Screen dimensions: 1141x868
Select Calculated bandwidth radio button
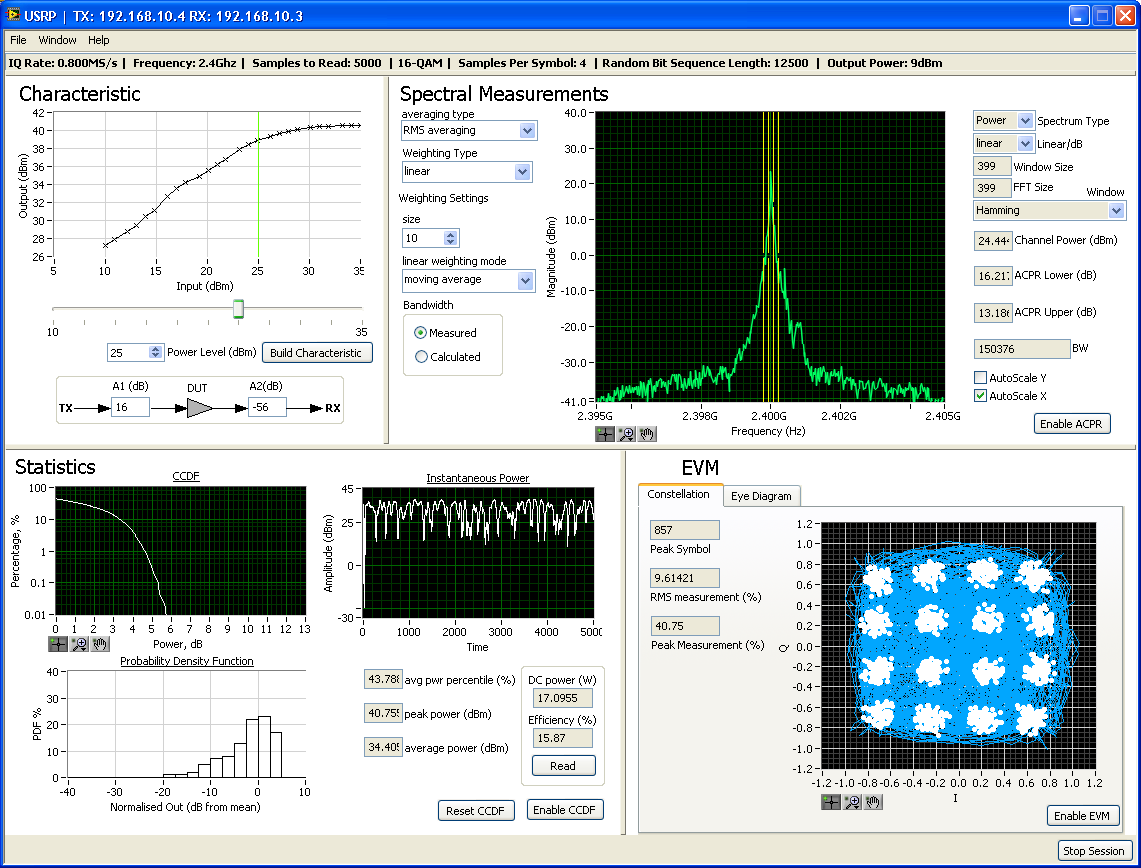[421, 357]
